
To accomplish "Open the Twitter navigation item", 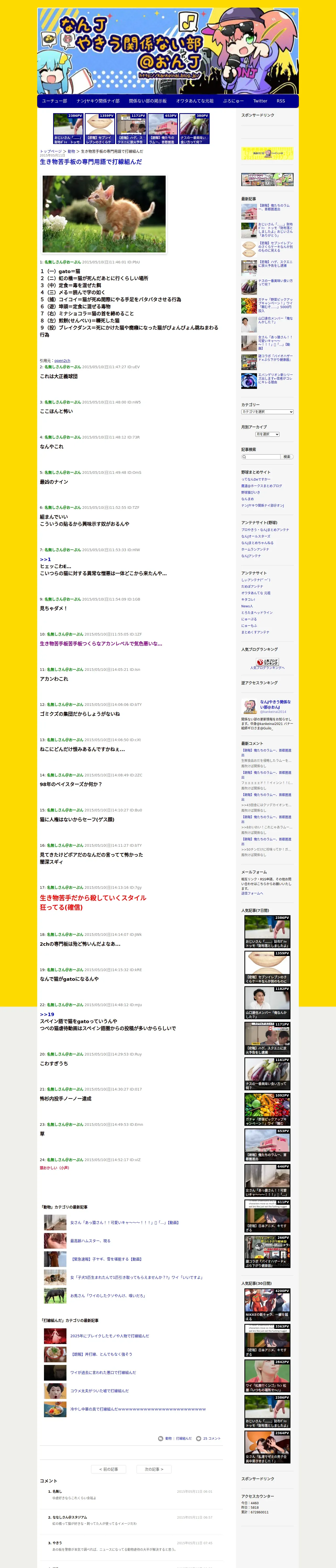I will click(x=260, y=101).
